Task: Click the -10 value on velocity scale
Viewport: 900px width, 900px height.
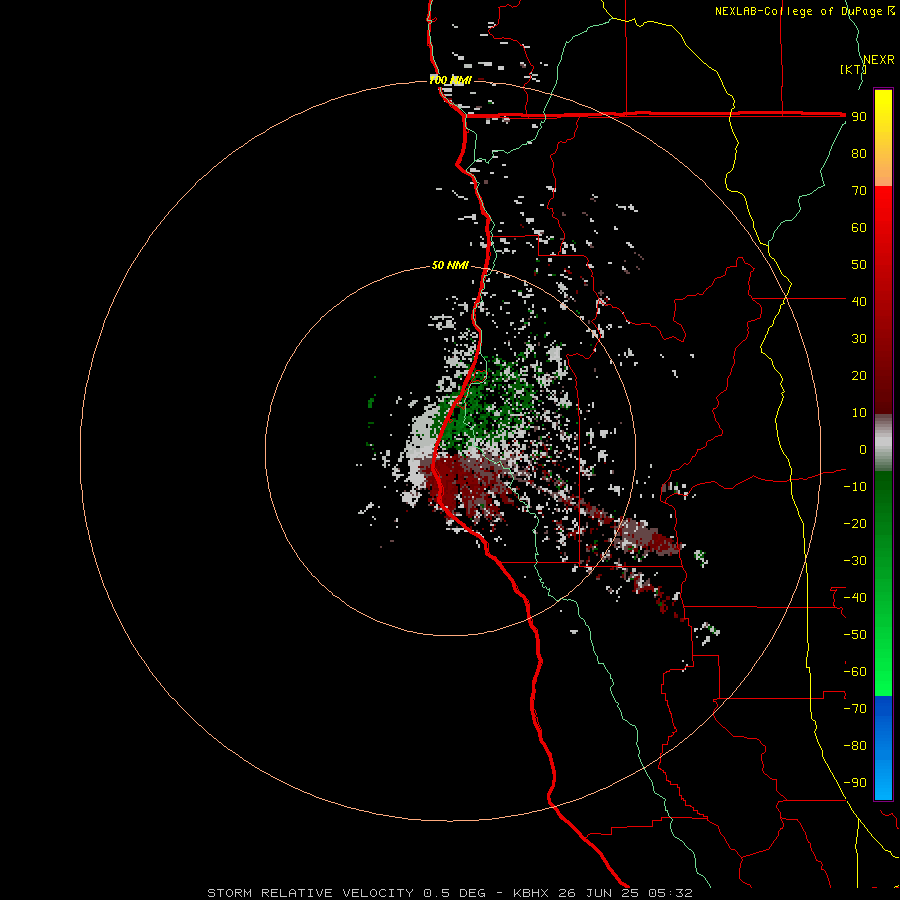Action: click(855, 487)
